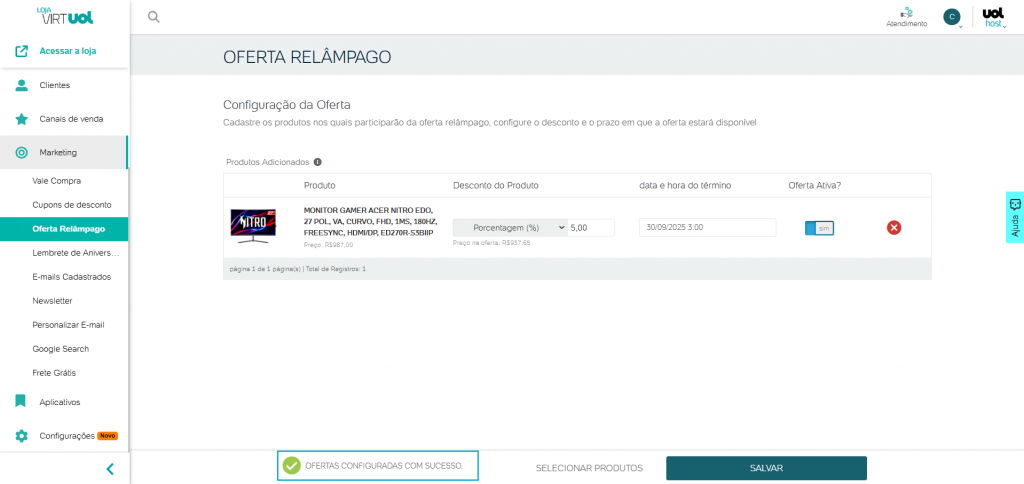Click the user avatar icon
1024x484 pixels.
click(x=951, y=17)
